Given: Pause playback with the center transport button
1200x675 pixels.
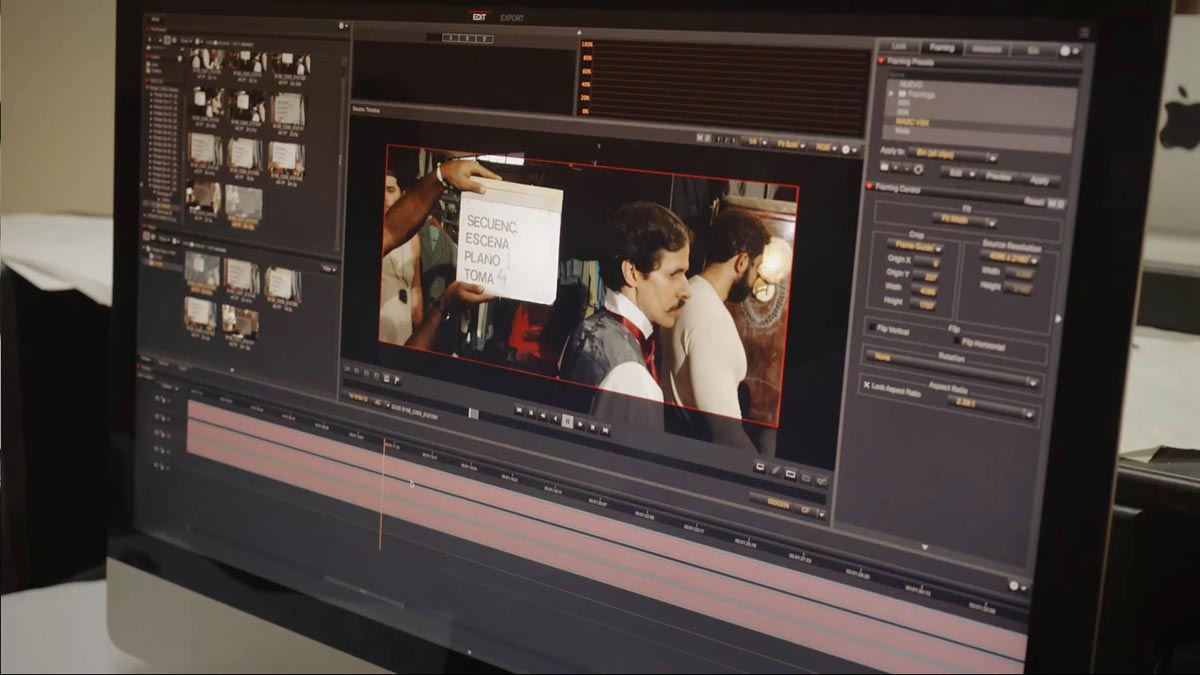Looking at the screenshot, I should pos(567,422).
